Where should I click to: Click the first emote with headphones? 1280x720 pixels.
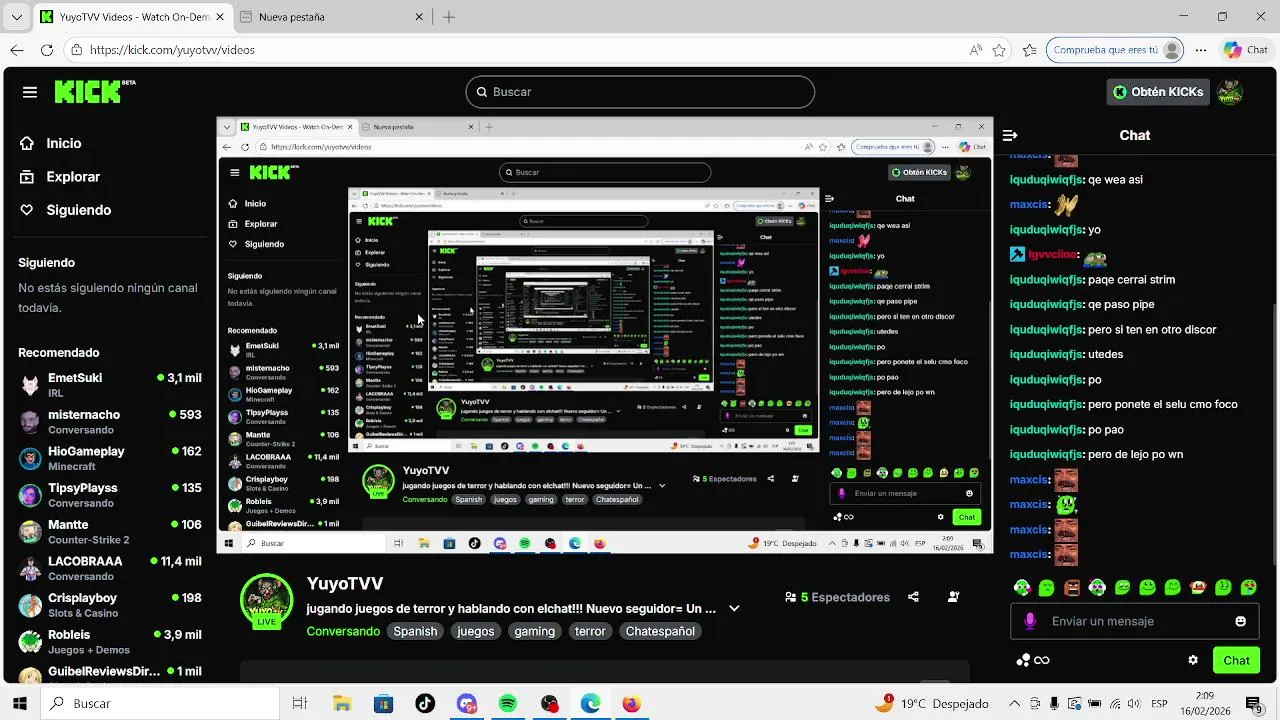(x=1022, y=587)
